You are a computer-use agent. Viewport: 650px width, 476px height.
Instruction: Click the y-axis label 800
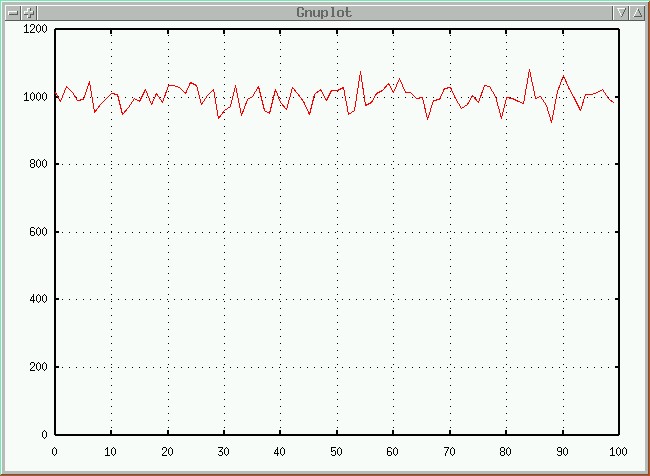tap(38, 164)
